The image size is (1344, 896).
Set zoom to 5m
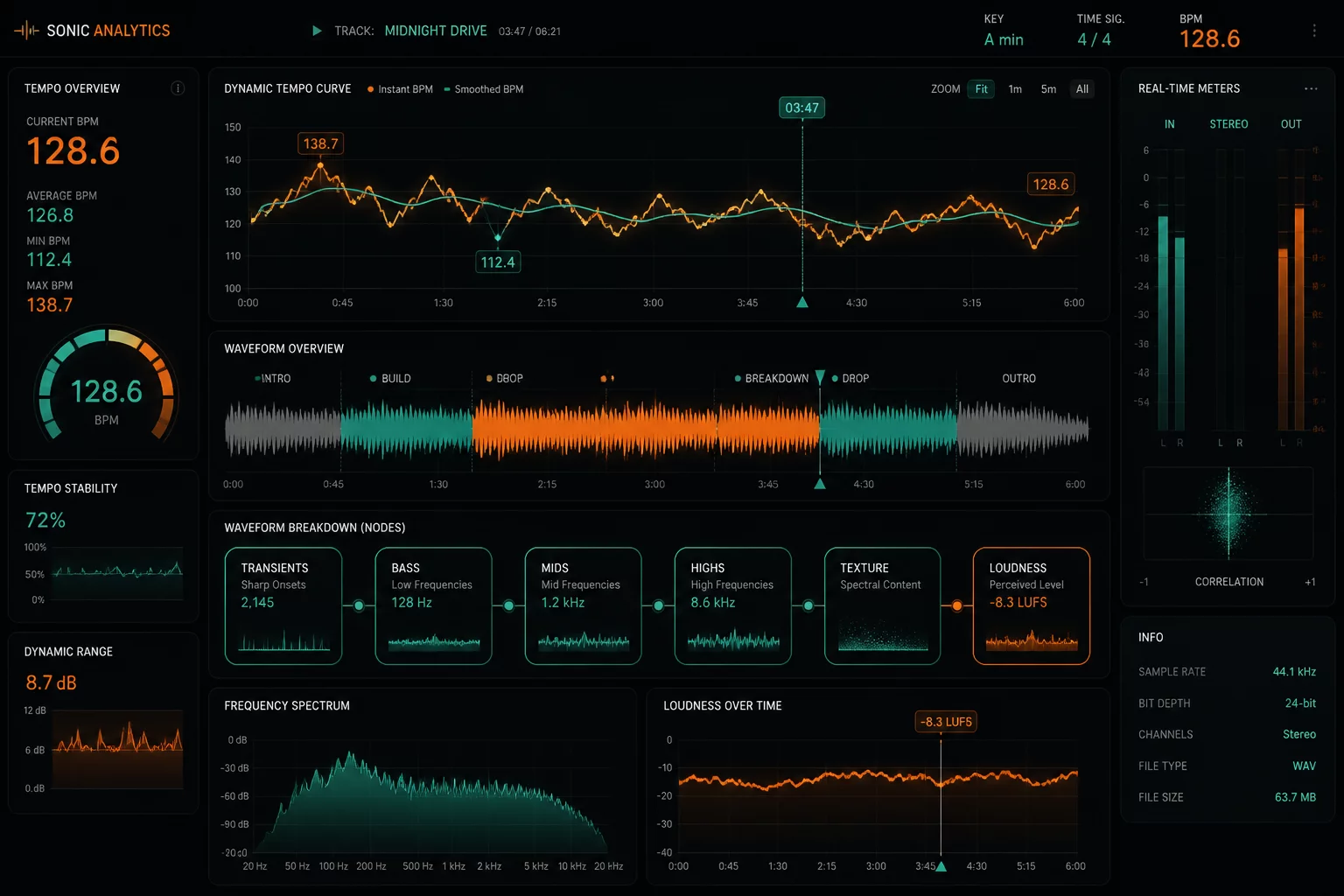(1048, 89)
